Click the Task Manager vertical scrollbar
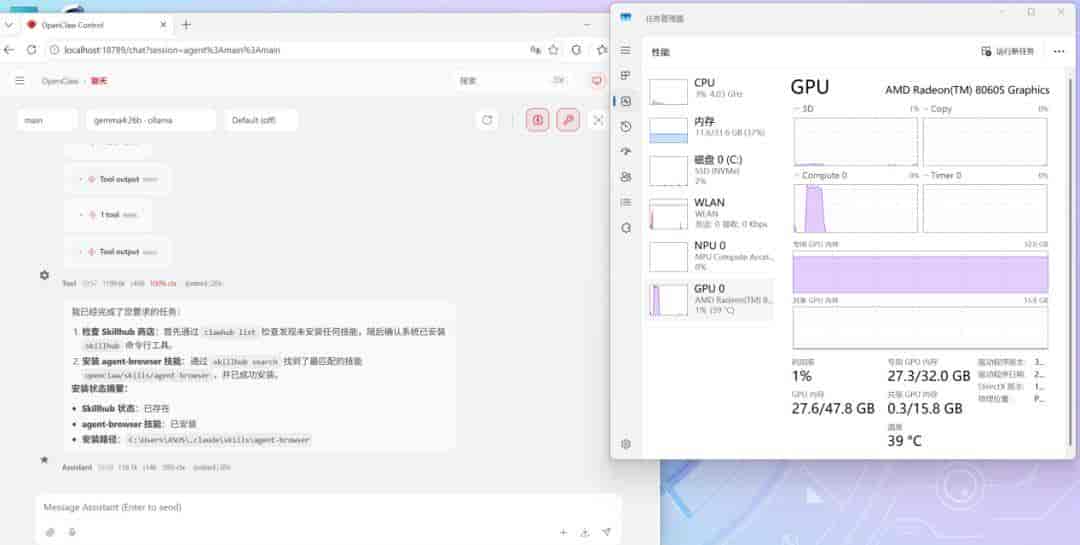The image size is (1080, 545). [x=1070, y=262]
